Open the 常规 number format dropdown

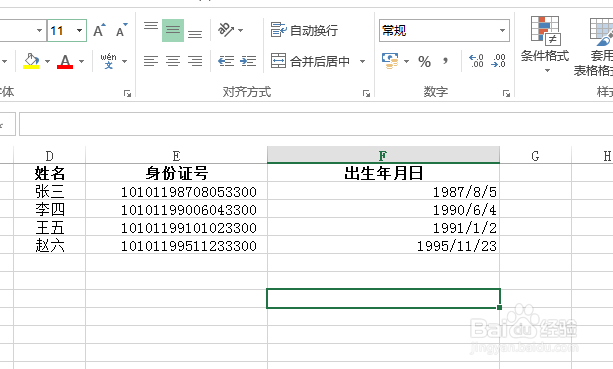pyautogui.click(x=502, y=30)
